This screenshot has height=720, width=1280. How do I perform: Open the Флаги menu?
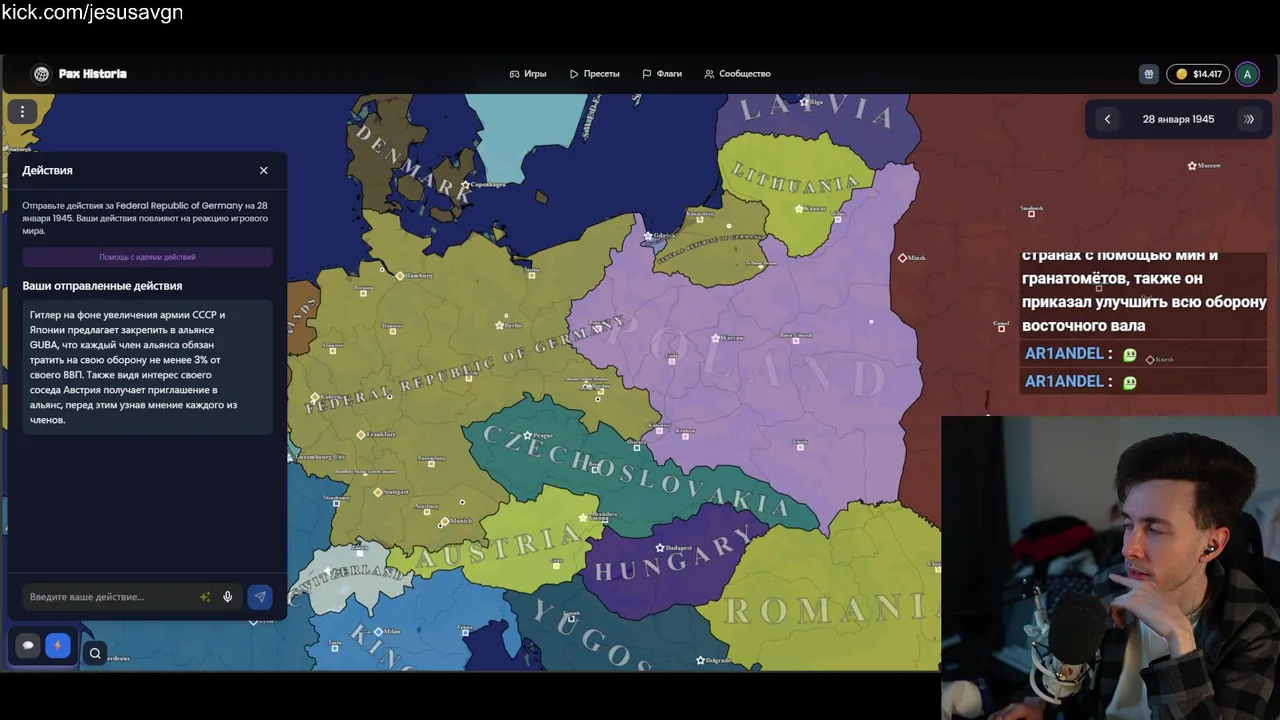pos(662,74)
